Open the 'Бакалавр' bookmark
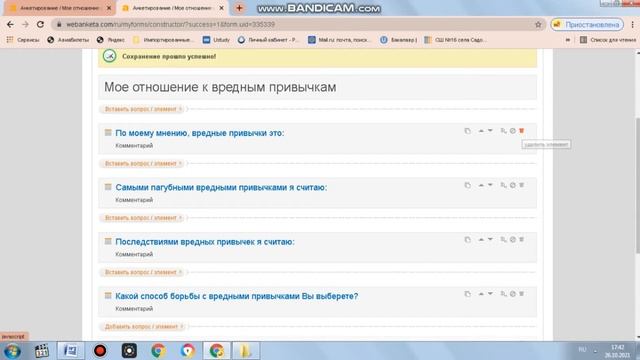The height and width of the screenshot is (360, 640). click(x=399, y=40)
